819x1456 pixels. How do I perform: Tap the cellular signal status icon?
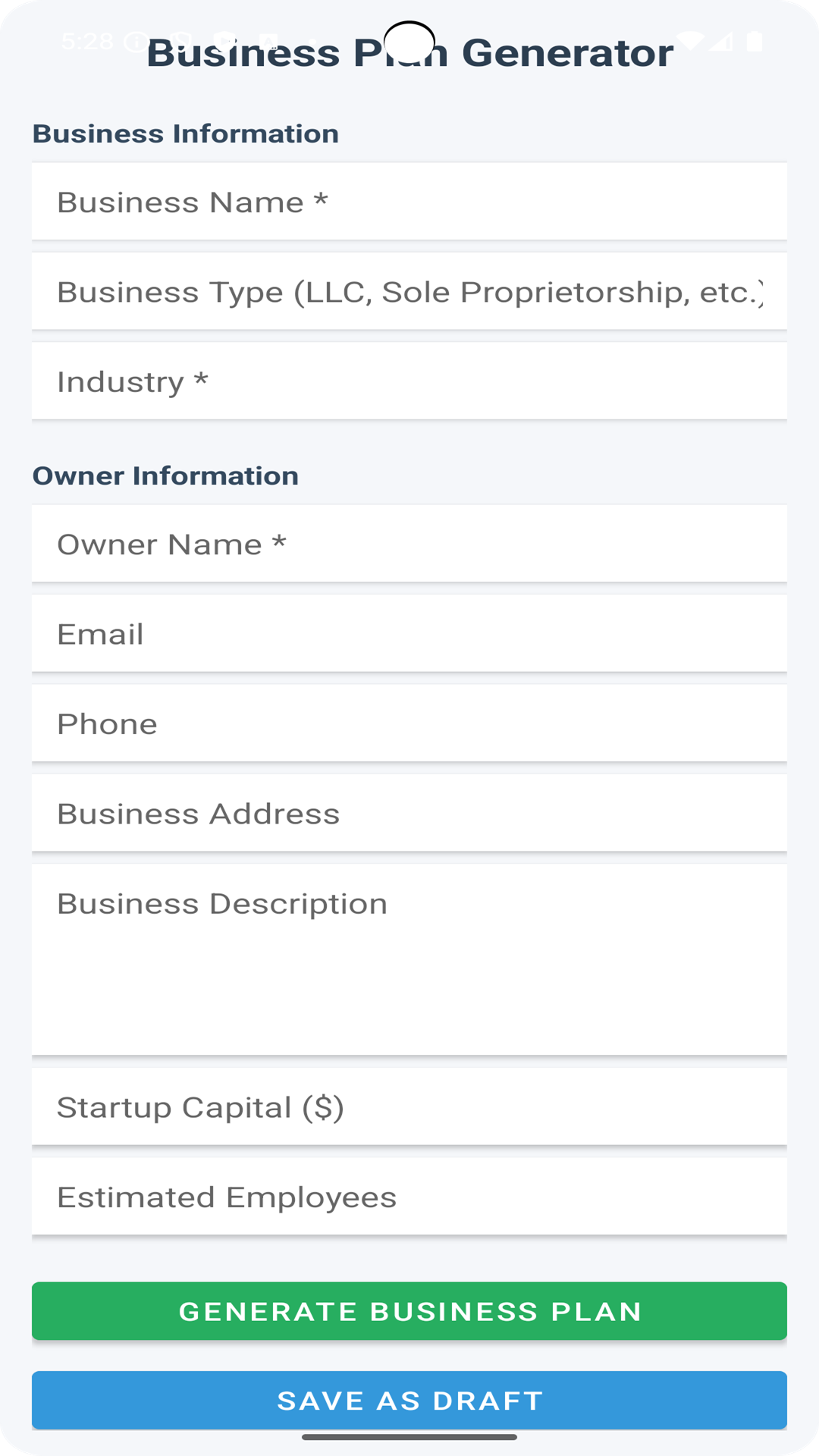click(721, 41)
